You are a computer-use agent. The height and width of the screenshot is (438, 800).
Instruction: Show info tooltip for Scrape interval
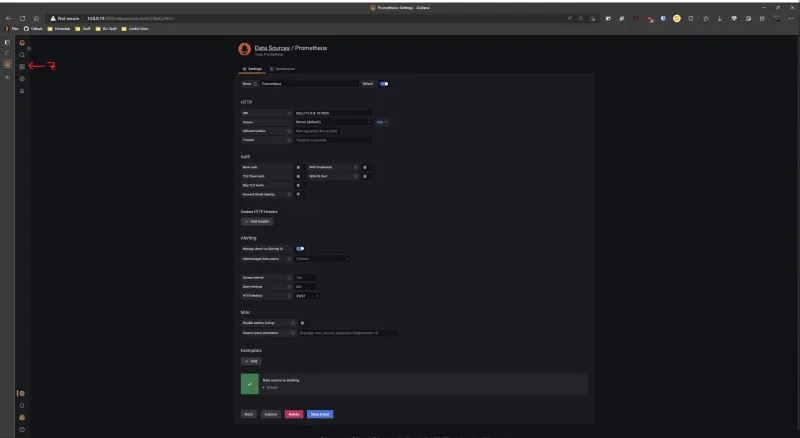click(289, 278)
